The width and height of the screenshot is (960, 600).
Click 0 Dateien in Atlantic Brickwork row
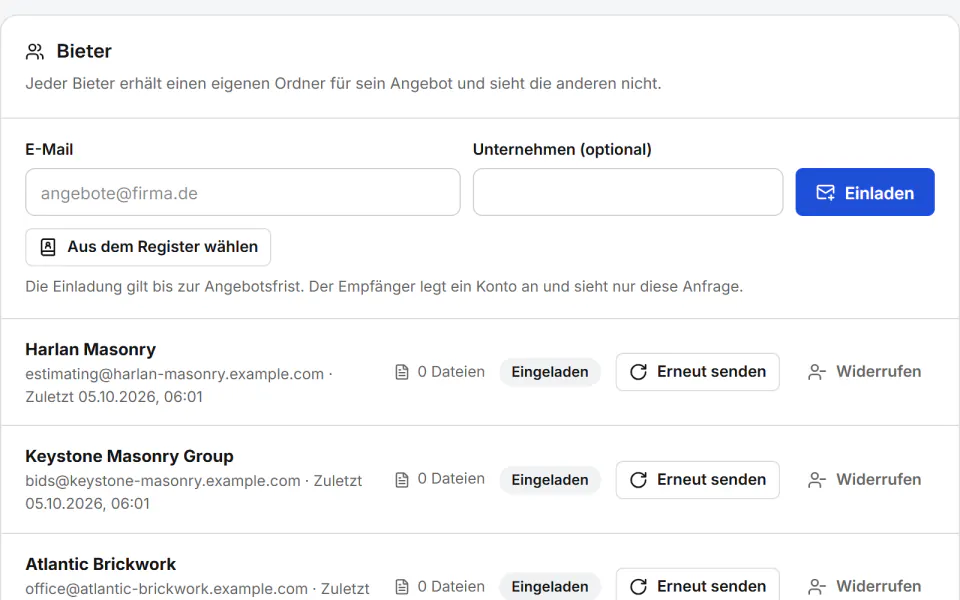pos(451,587)
